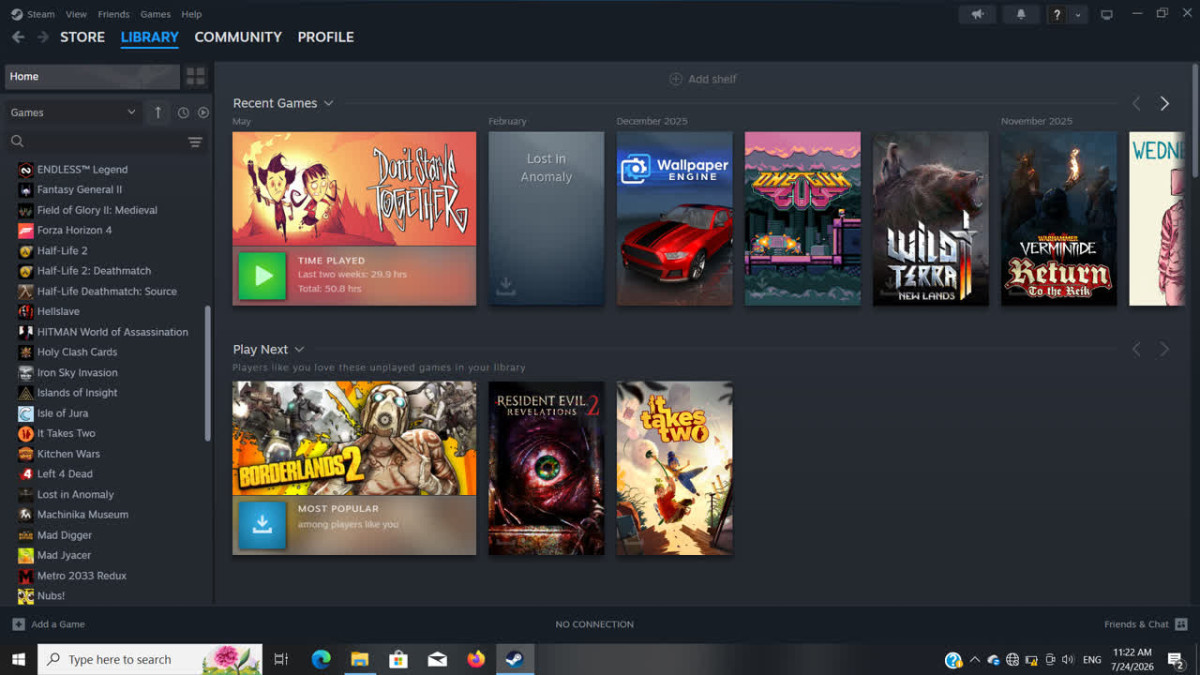Viewport: 1200px width, 675px height.
Task: Open the notifications bell
Action: pos(1021,14)
